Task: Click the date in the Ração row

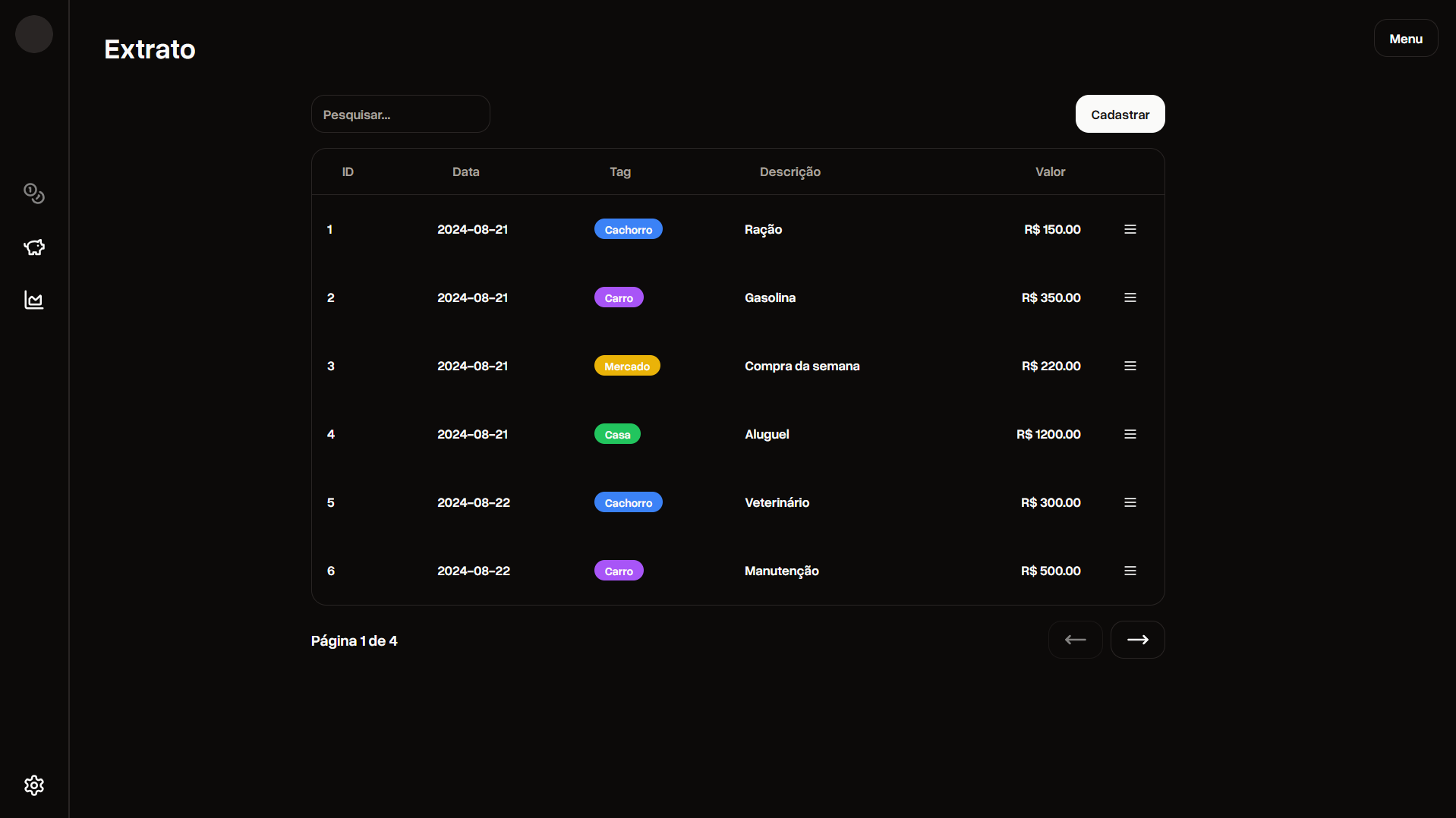Action: (472, 229)
